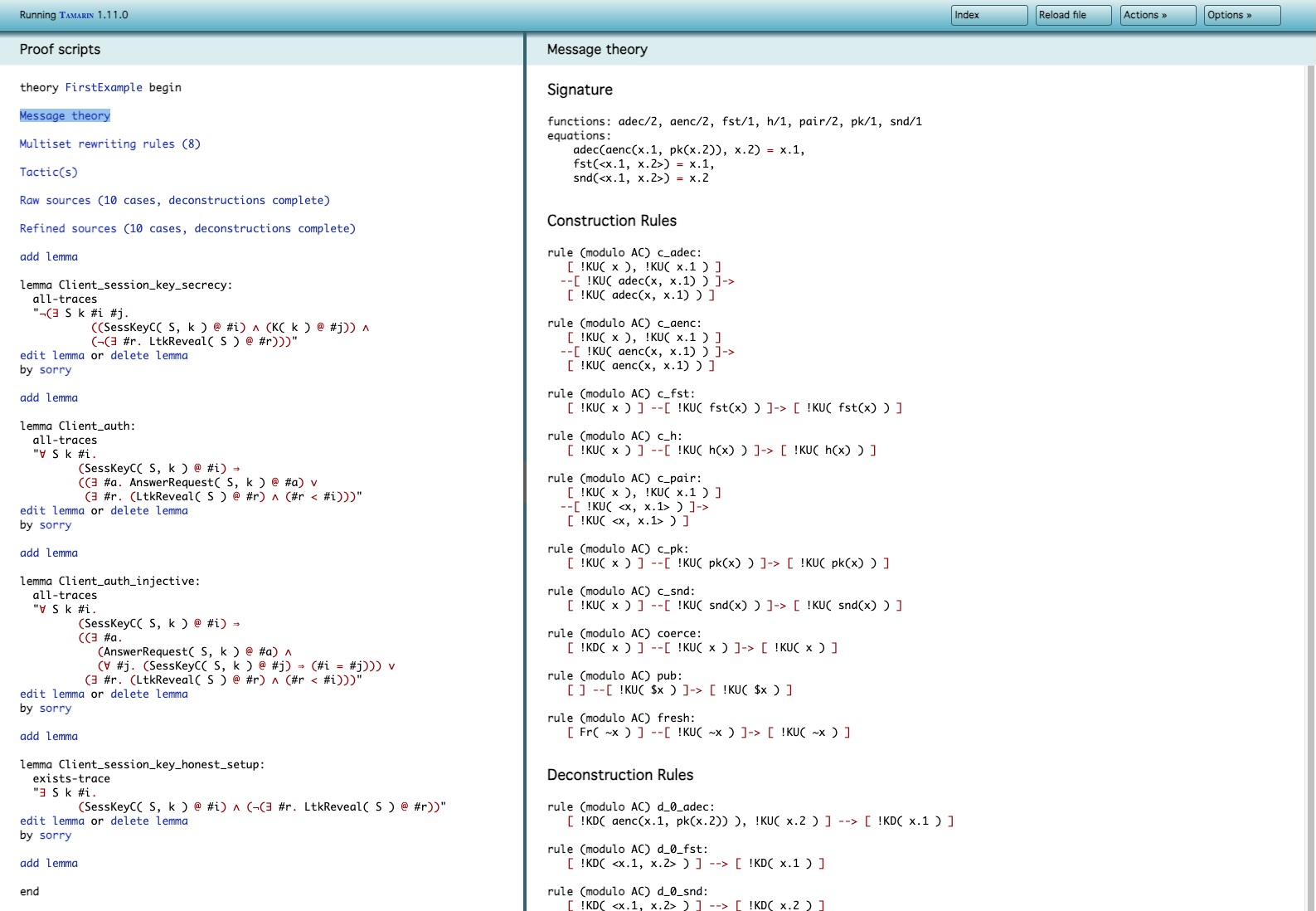Open the highlighted Message theory link
The image size is (1316, 911).
click(x=65, y=115)
